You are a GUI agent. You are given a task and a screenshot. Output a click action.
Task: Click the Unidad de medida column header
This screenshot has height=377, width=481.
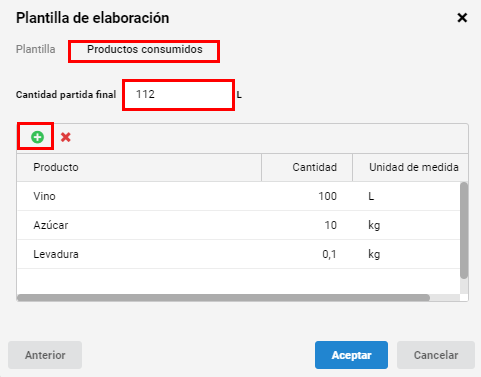pyautogui.click(x=410, y=167)
